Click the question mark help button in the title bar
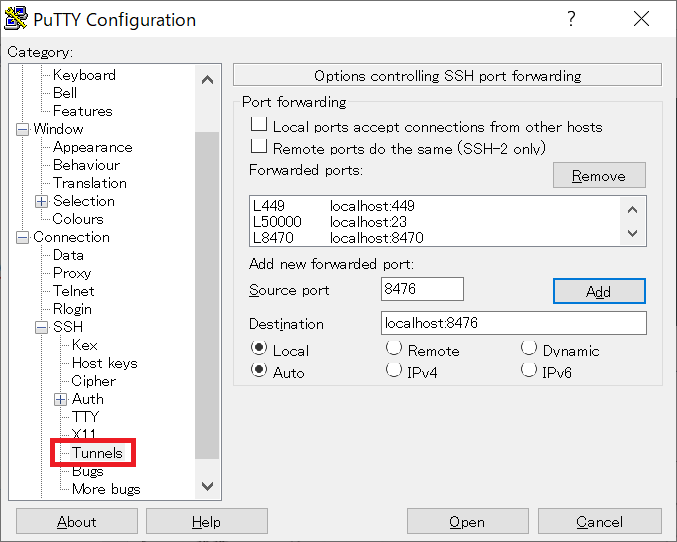This screenshot has height=542, width=677. (x=571, y=19)
